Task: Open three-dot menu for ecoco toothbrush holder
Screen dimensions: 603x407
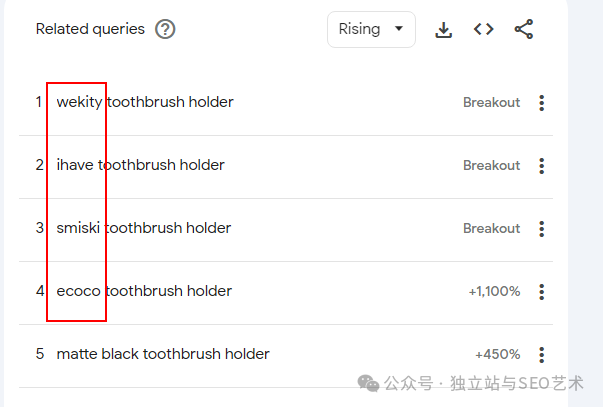Action: [542, 292]
